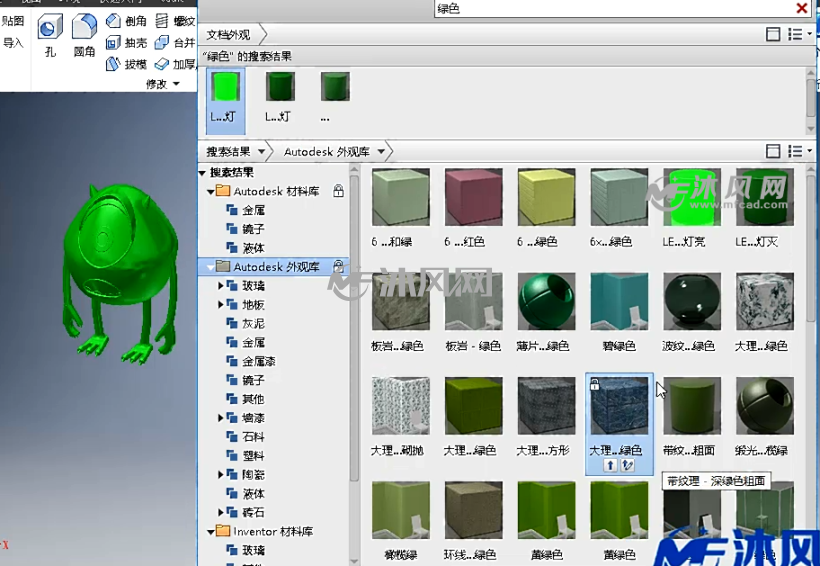Expand the 玻璃 category in 外观库
The width and height of the screenshot is (820, 566).
click(221, 286)
